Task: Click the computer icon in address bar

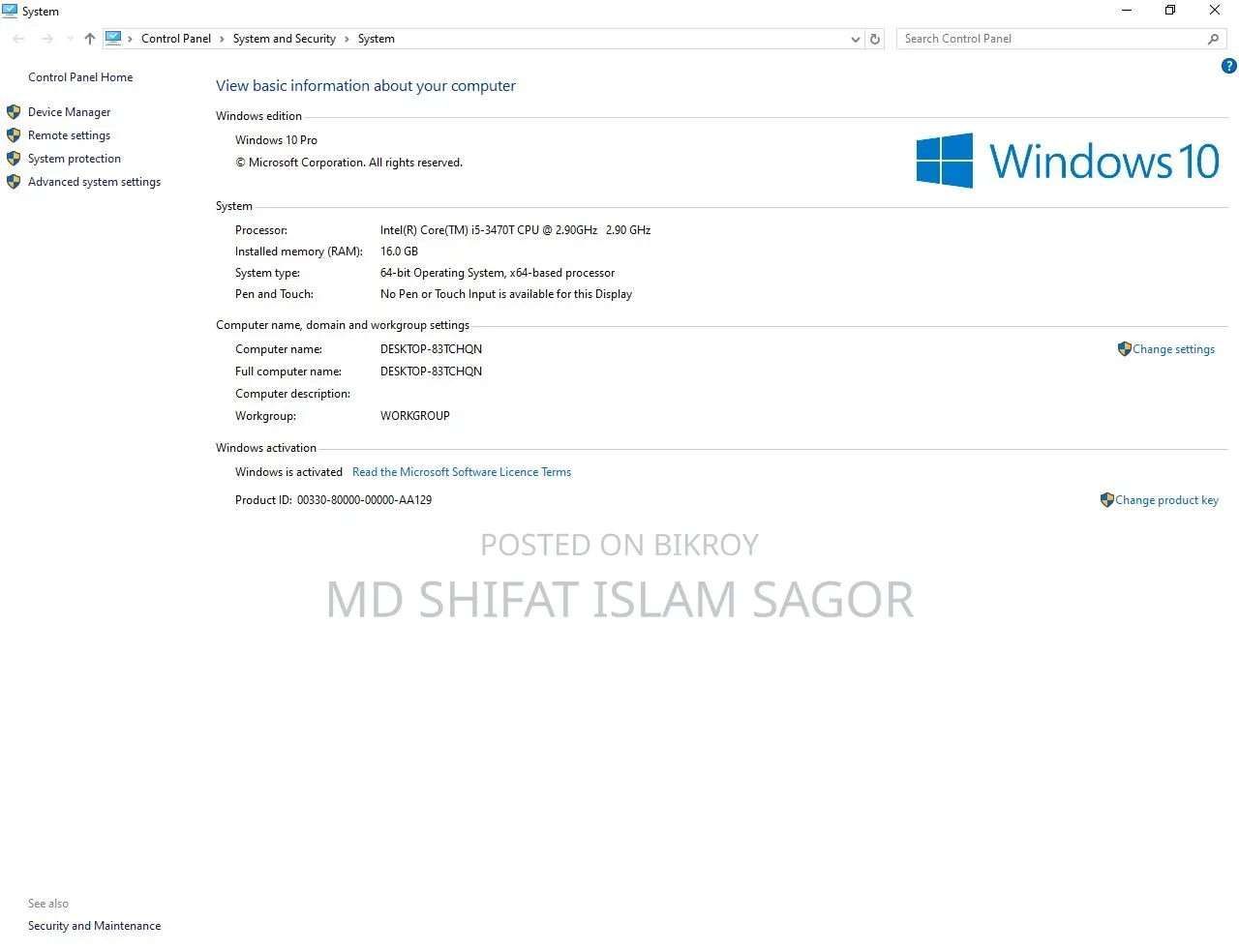Action: (x=113, y=39)
